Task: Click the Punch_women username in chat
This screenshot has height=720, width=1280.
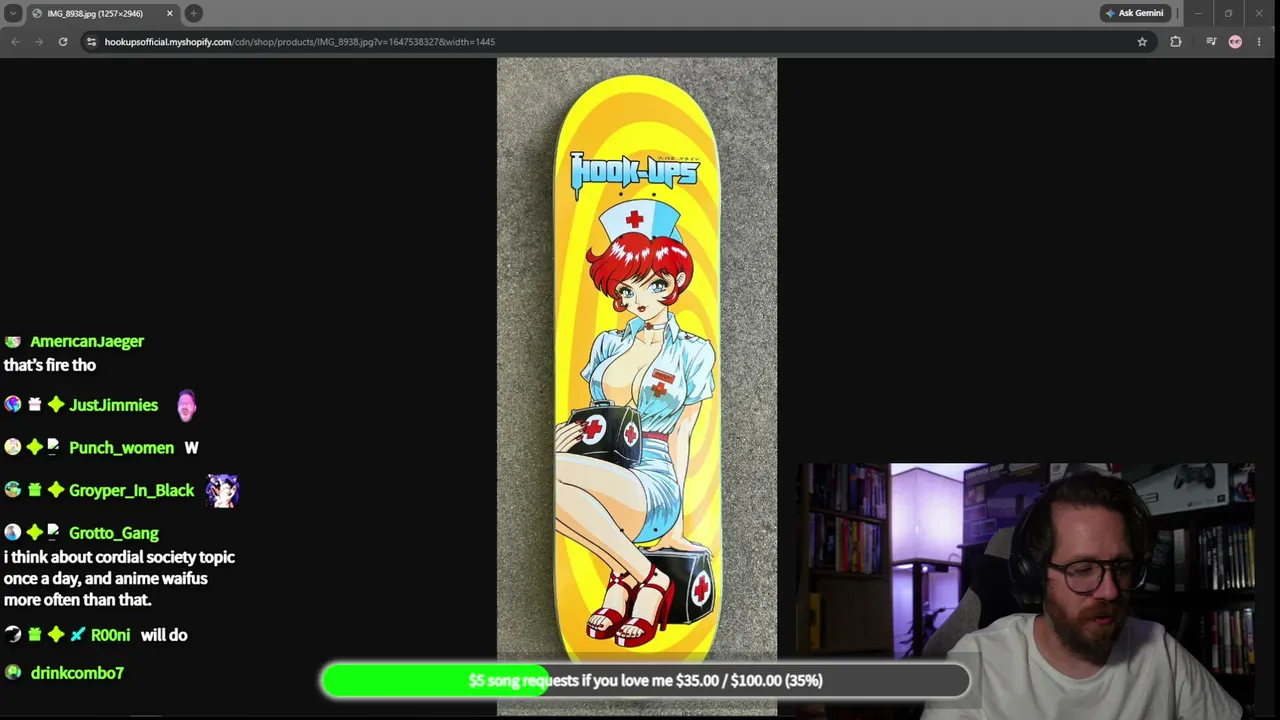Action: [121, 448]
